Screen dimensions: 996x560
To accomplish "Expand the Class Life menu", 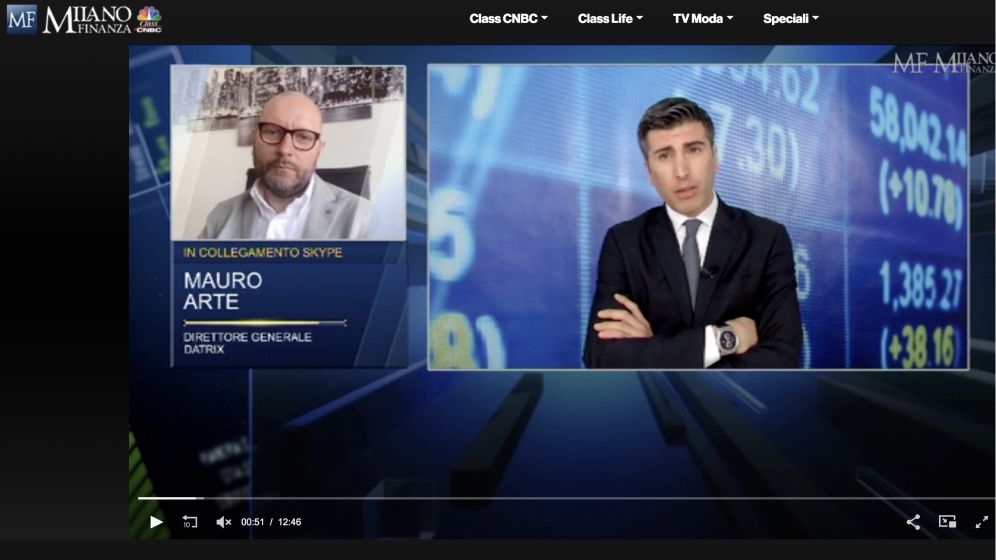I will point(610,19).
